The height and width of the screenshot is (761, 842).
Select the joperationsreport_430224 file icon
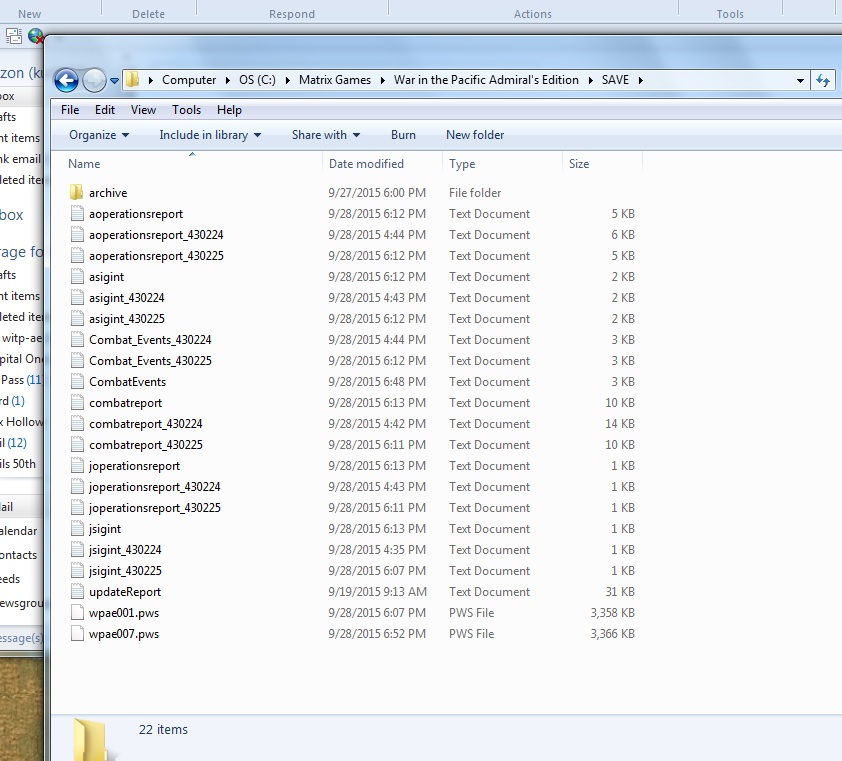[x=77, y=487]
